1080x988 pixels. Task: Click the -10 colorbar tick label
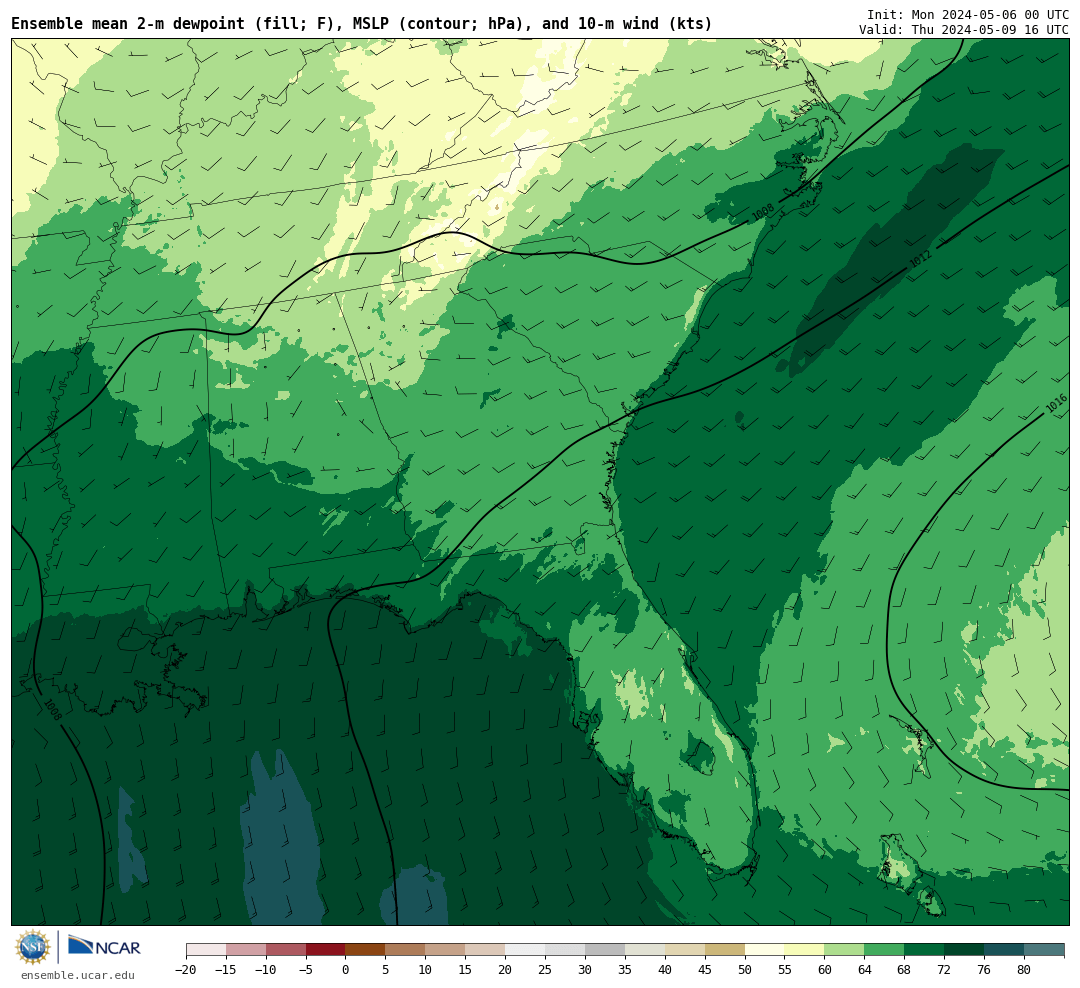(266, 970)
